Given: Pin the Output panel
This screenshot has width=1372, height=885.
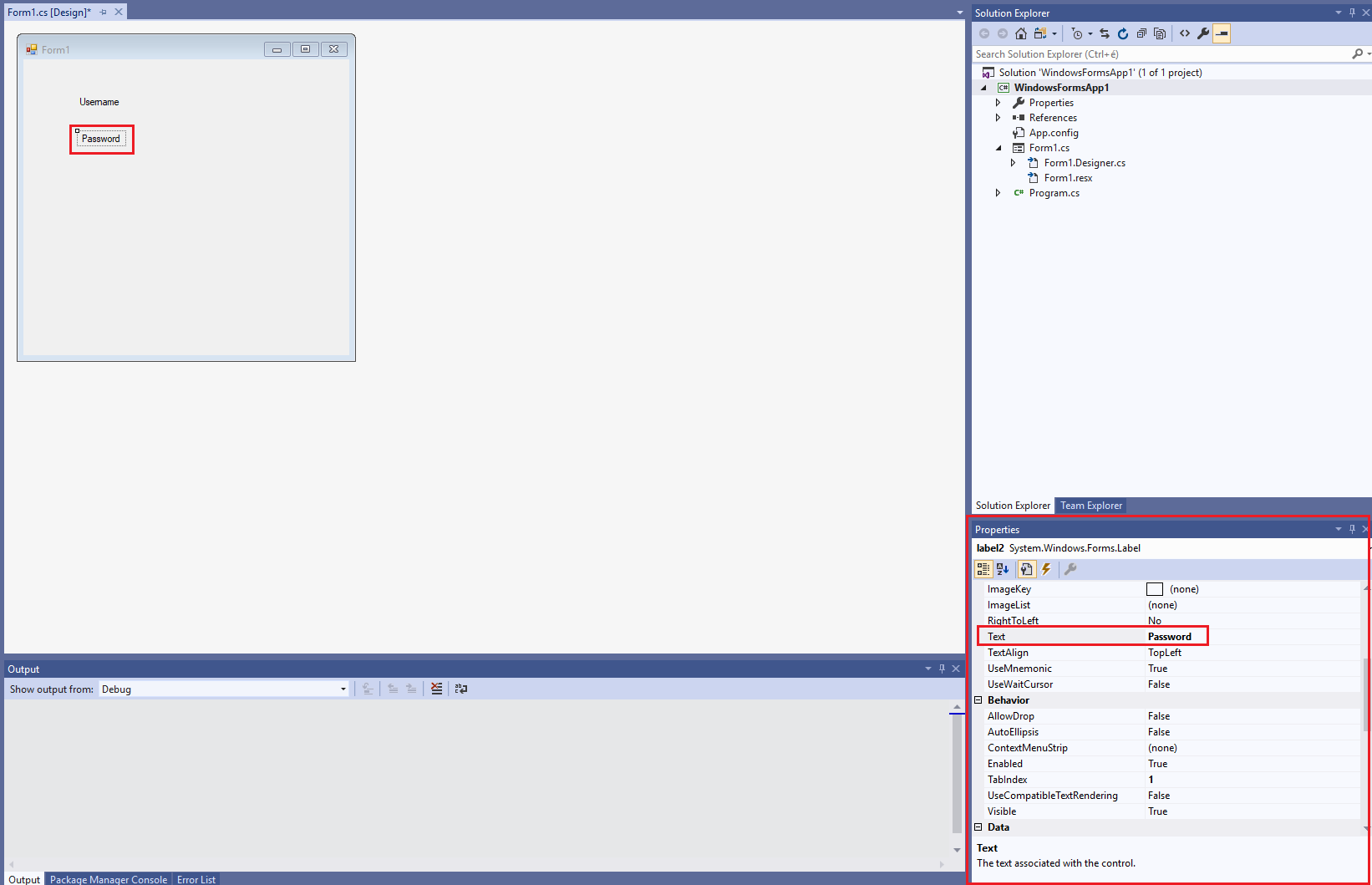Looking at the screenshot, I should click(x=942, y=669).
